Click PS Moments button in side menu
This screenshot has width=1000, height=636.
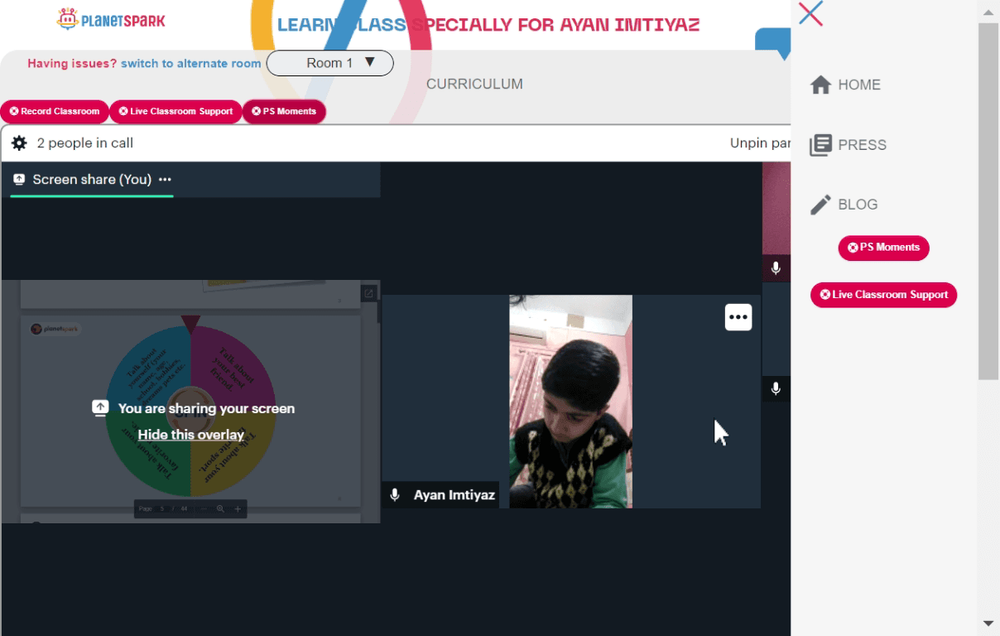883,248
